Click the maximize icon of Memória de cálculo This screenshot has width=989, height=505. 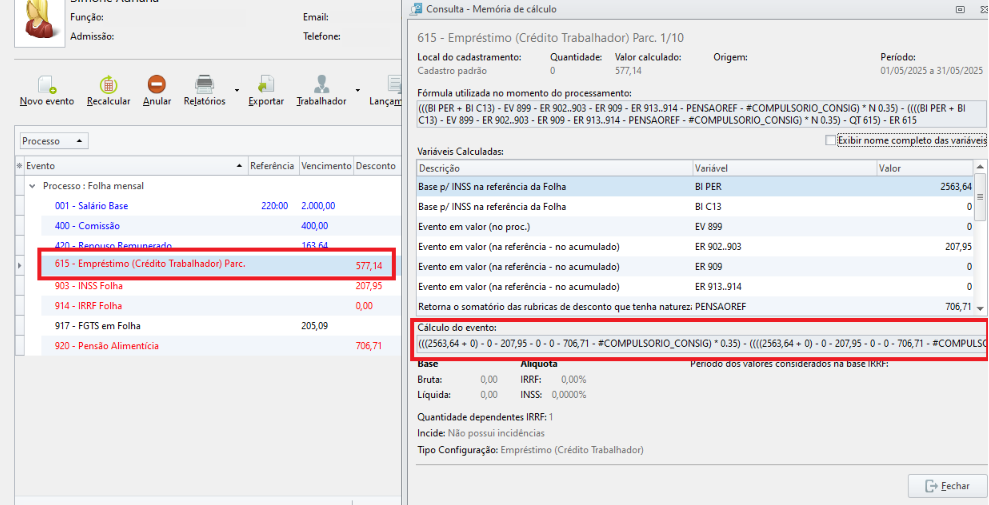point(959,9)
